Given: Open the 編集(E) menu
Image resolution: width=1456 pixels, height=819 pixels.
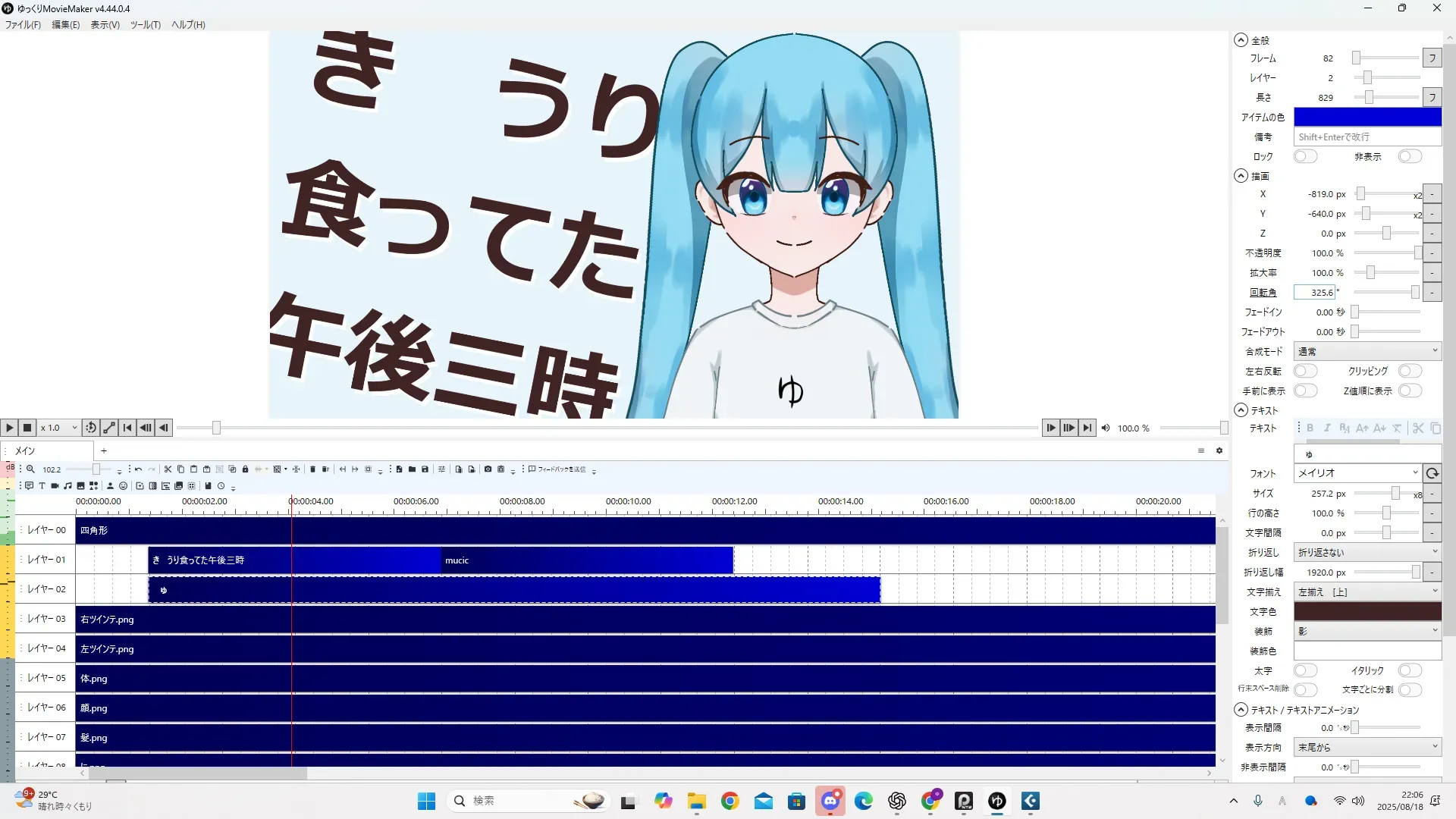Looking at the screenshot, I should 65,25.
